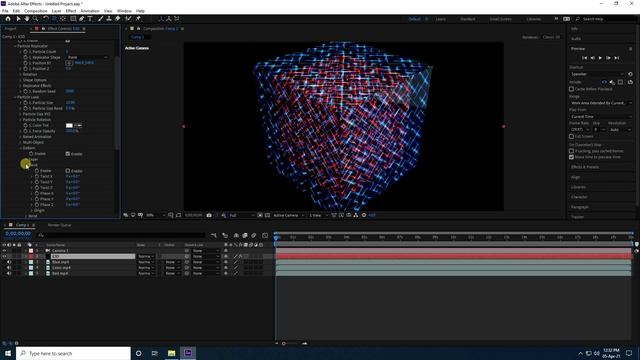Click the Color Tint white swatch
This screenshot has width=640, height=360.
coord(69,126)
